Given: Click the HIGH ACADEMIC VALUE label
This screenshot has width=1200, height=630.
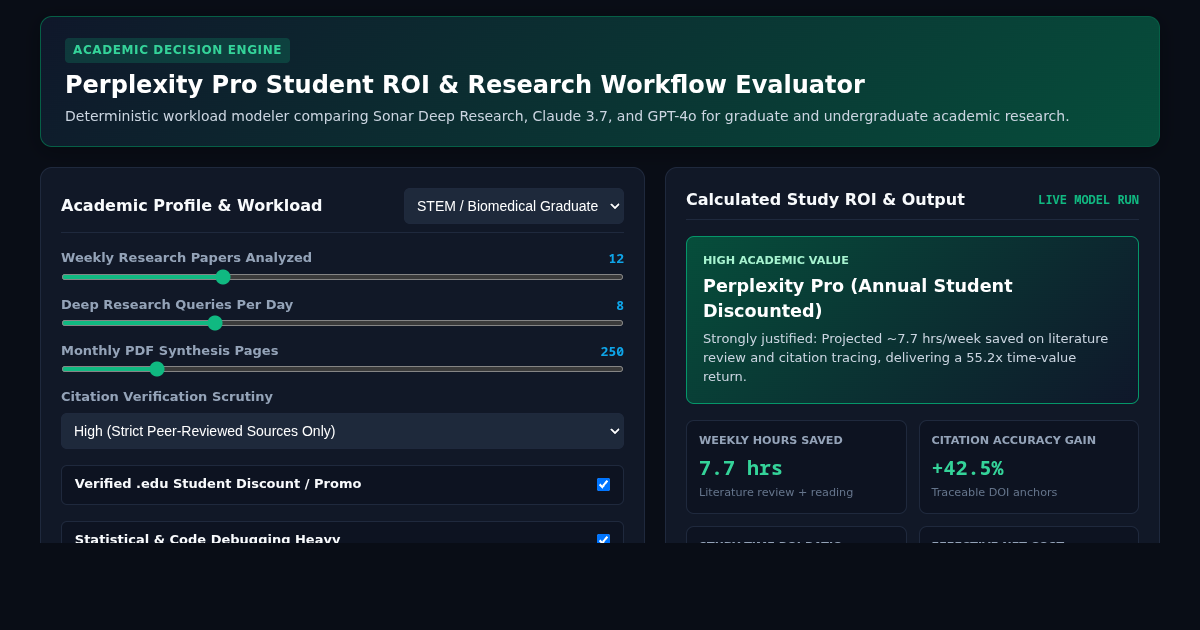Looking at the screenshot, I should click(776, 260).
